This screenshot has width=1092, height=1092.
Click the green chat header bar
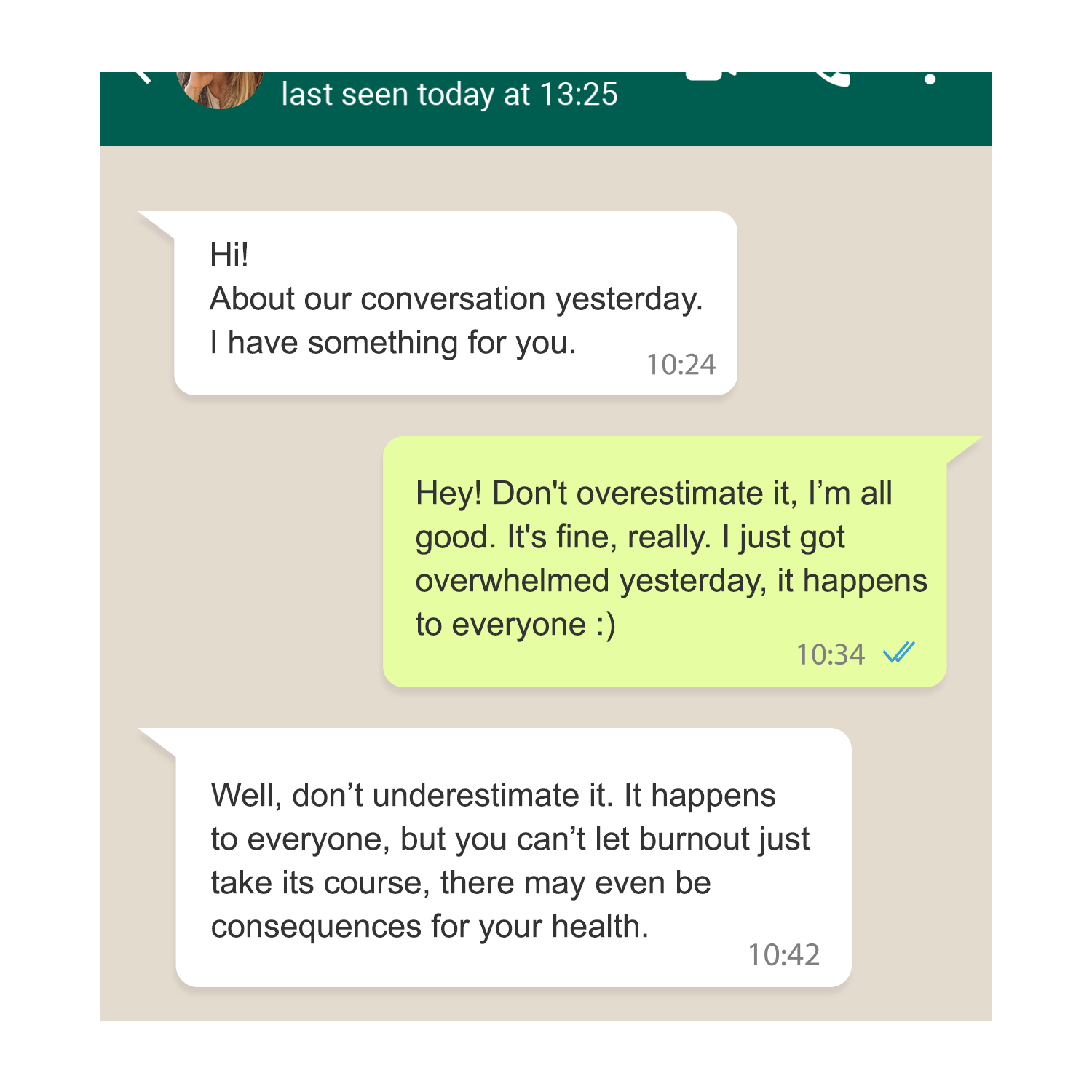click(x=546, y=108)
